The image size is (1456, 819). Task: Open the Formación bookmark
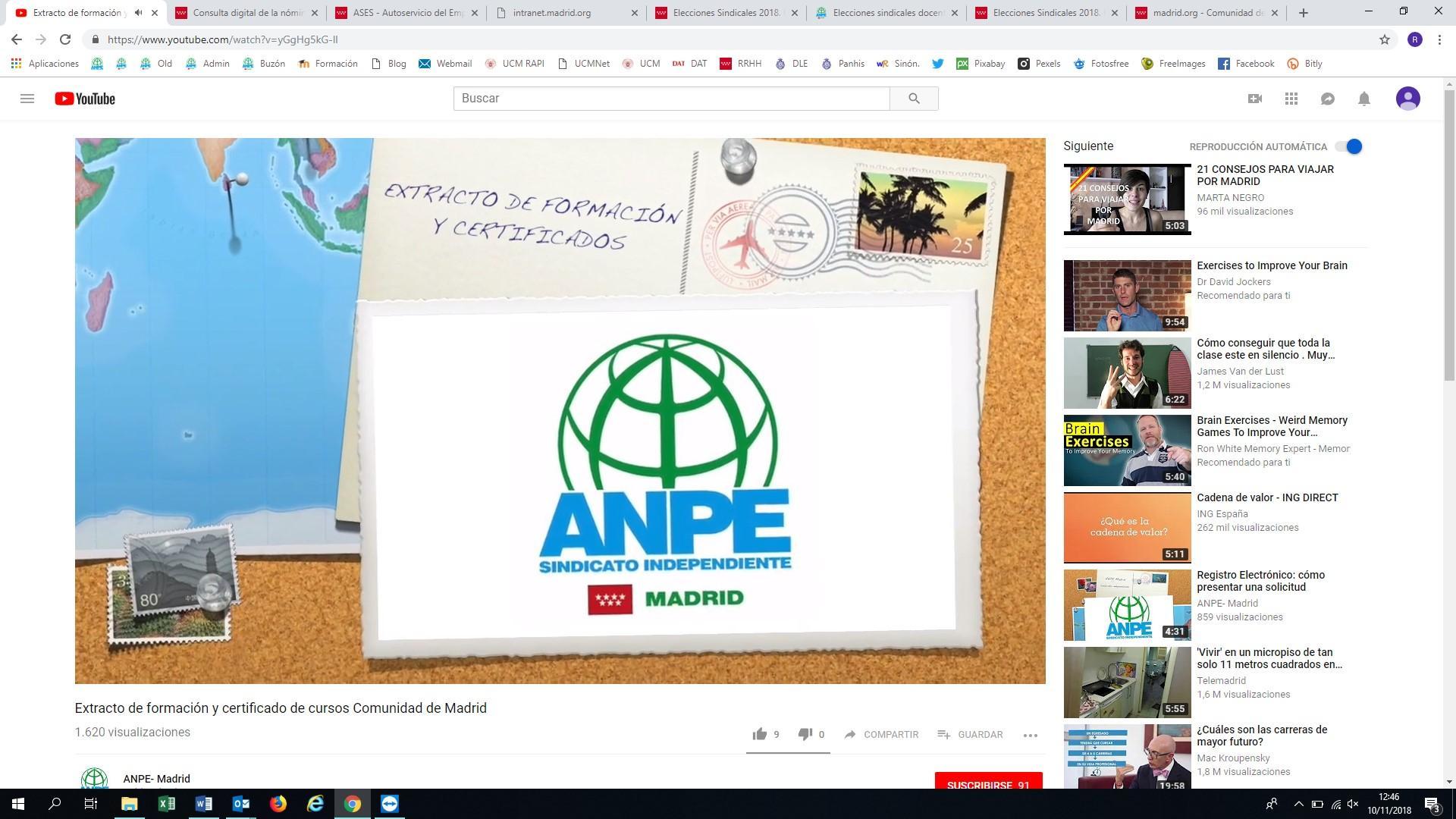328,64
